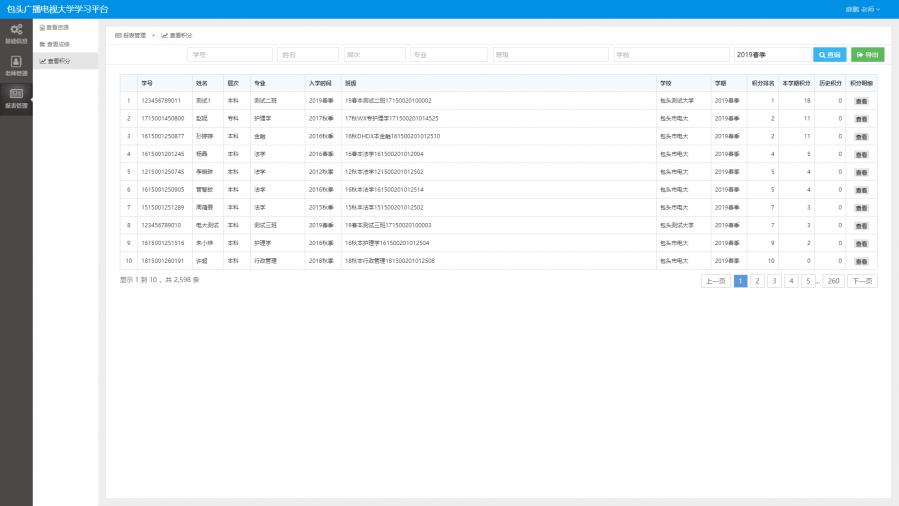Go to page 2 in pagination

pos(758,282)
